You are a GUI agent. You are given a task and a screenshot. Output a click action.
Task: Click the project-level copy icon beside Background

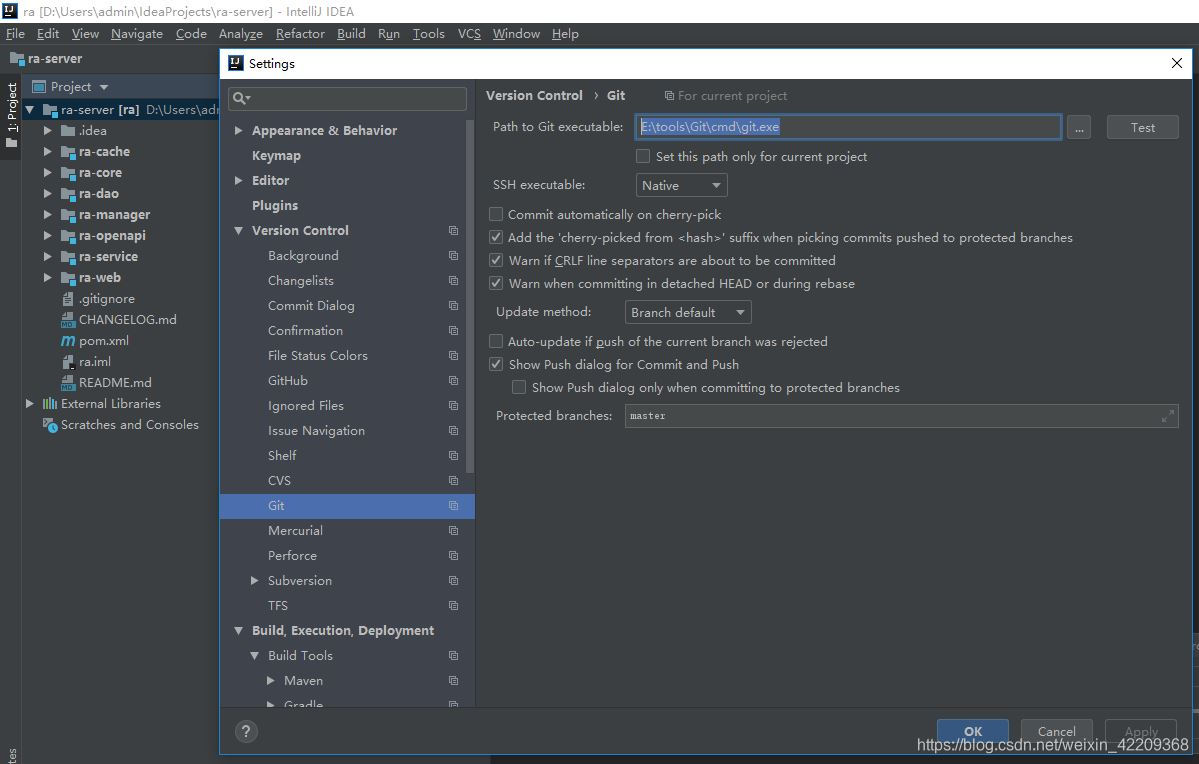pyautogui.click(x=453, y=255)
